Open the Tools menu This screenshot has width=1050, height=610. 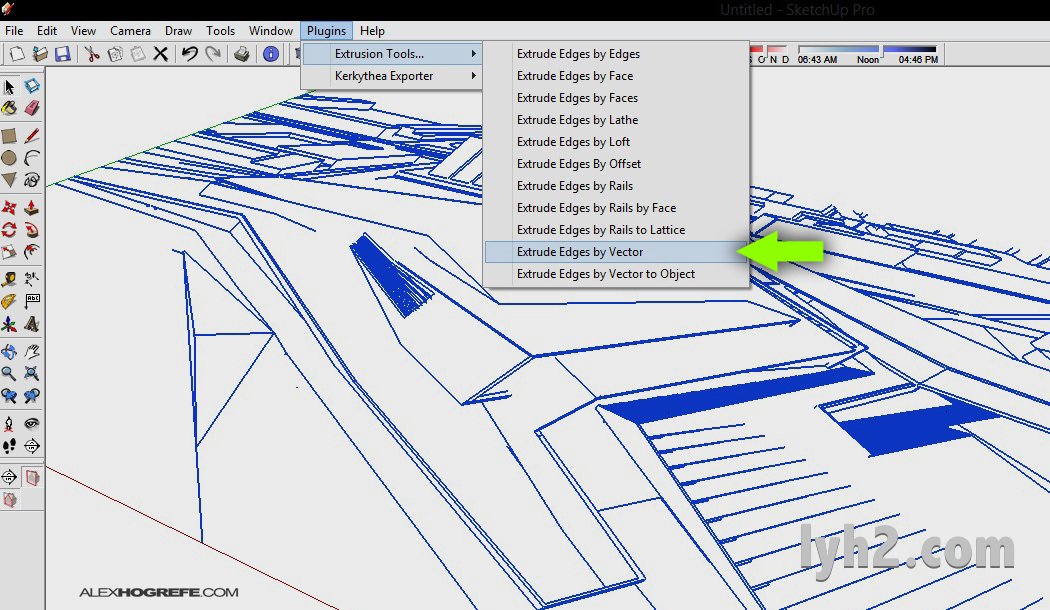(x=221, y=31)
